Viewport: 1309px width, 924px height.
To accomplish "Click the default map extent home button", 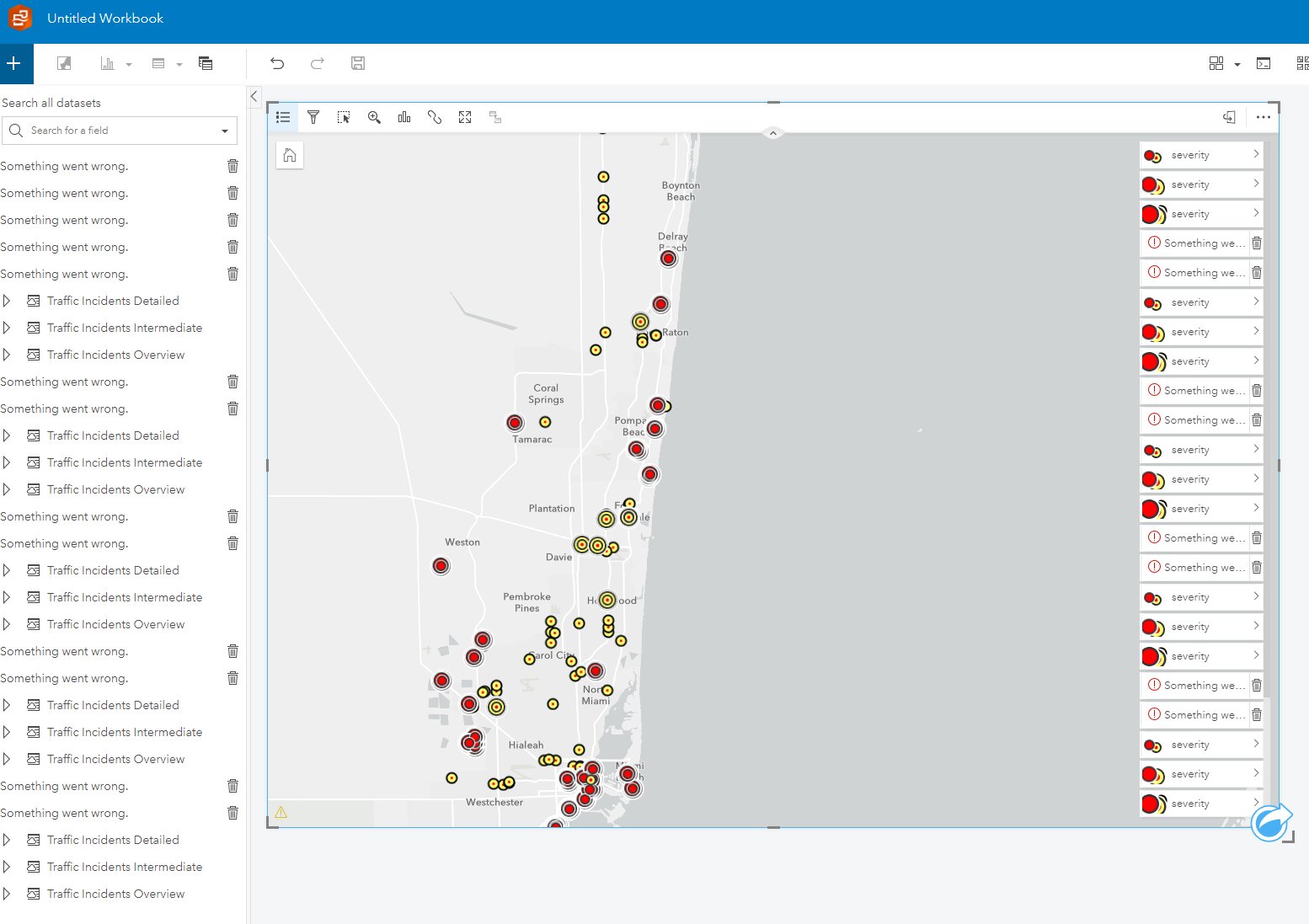I will click(290, 155).
